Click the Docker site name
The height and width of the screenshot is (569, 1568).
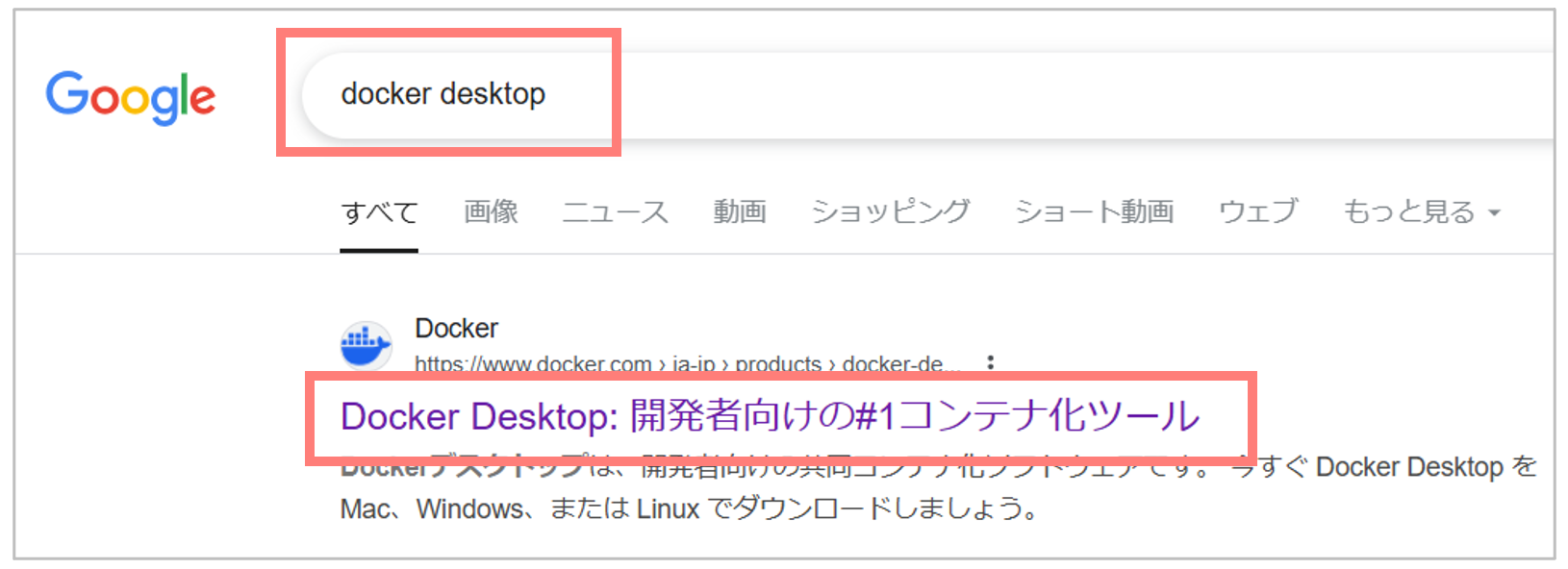click(457, 329)
